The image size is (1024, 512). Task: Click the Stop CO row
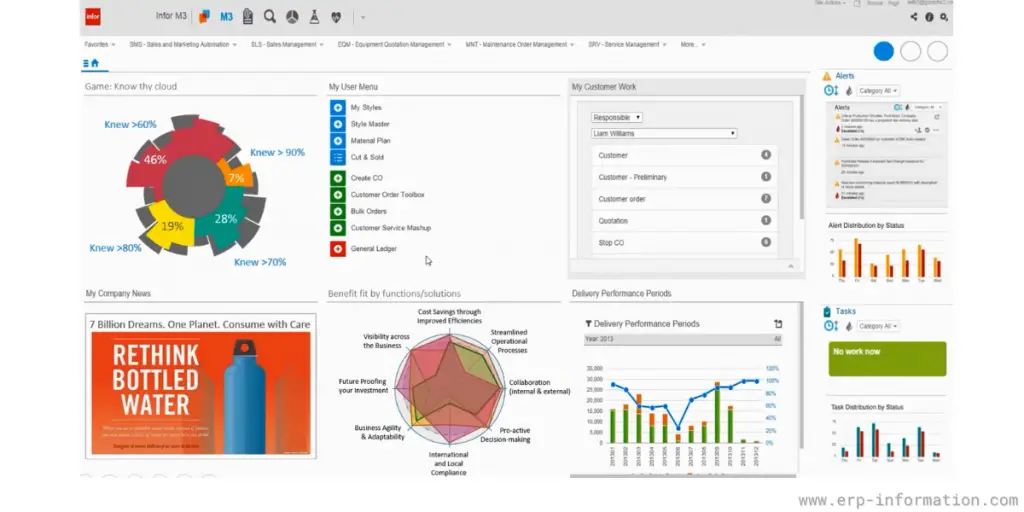click(684, 243)
